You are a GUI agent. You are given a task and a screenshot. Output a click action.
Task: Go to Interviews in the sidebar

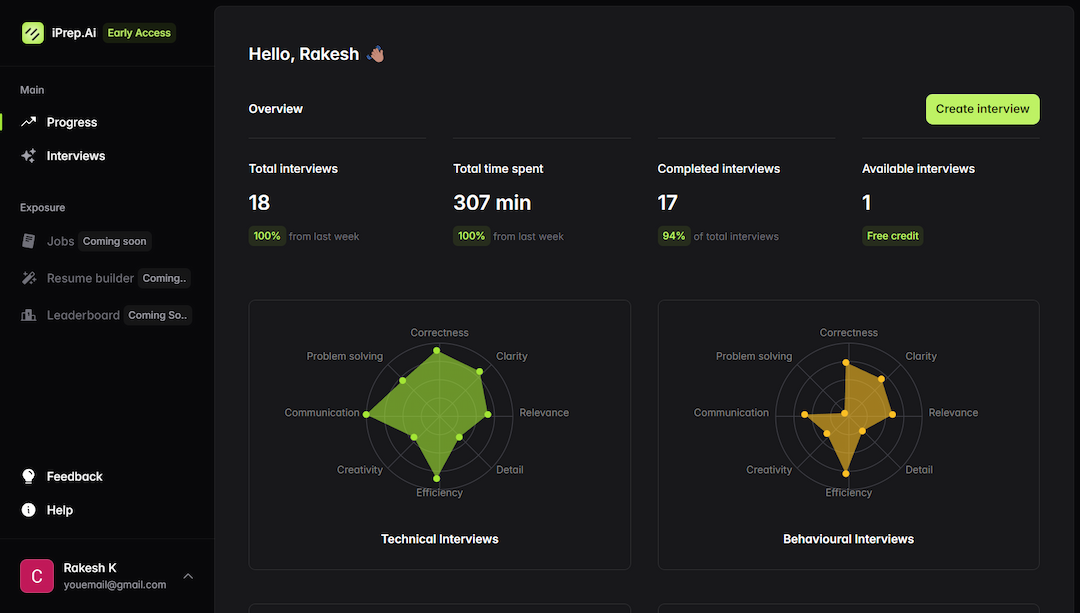(x=76, y=156)
